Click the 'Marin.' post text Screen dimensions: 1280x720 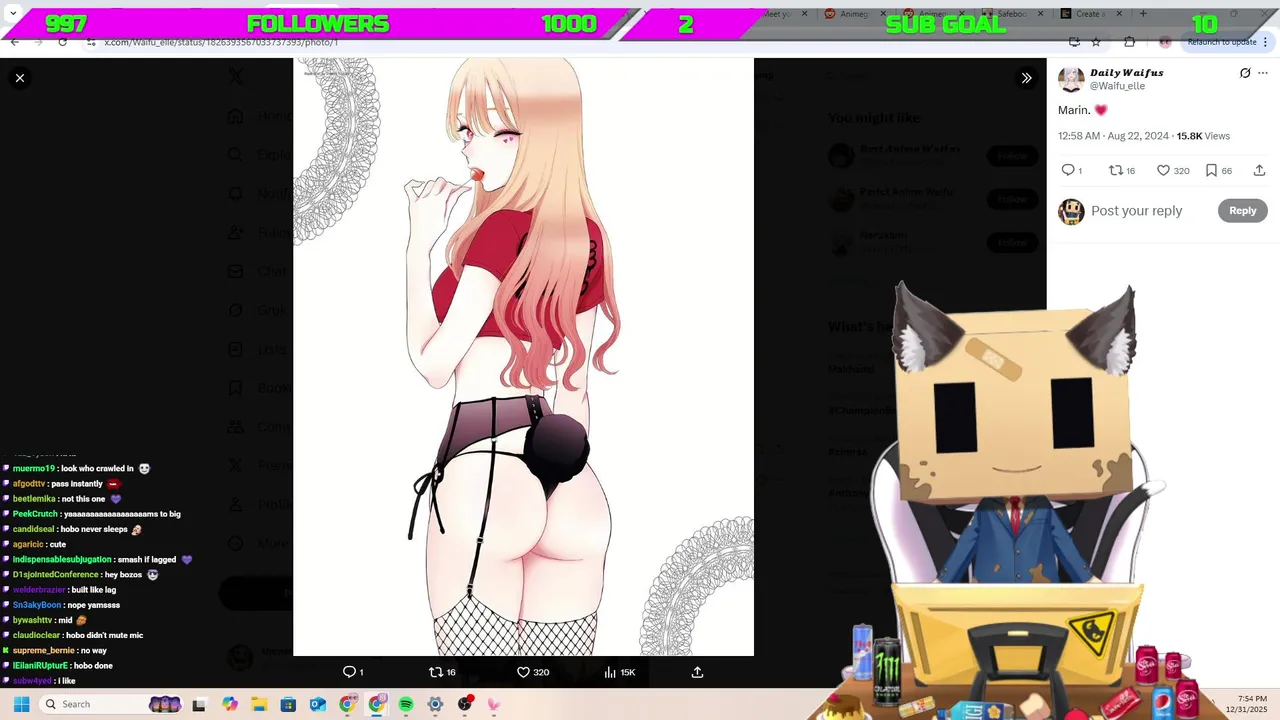[x=1074, y=110]
